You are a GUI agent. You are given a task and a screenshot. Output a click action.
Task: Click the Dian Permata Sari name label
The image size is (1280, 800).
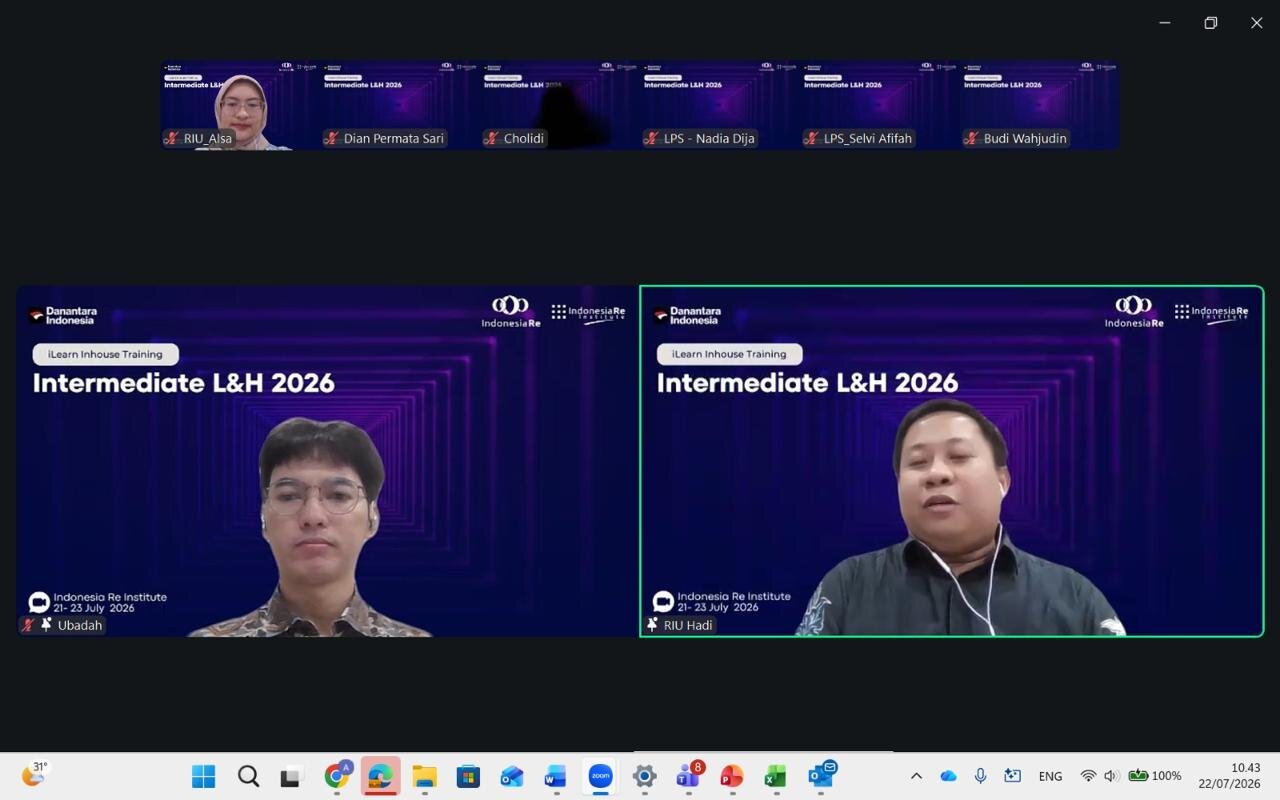click(x=394, y=138)
